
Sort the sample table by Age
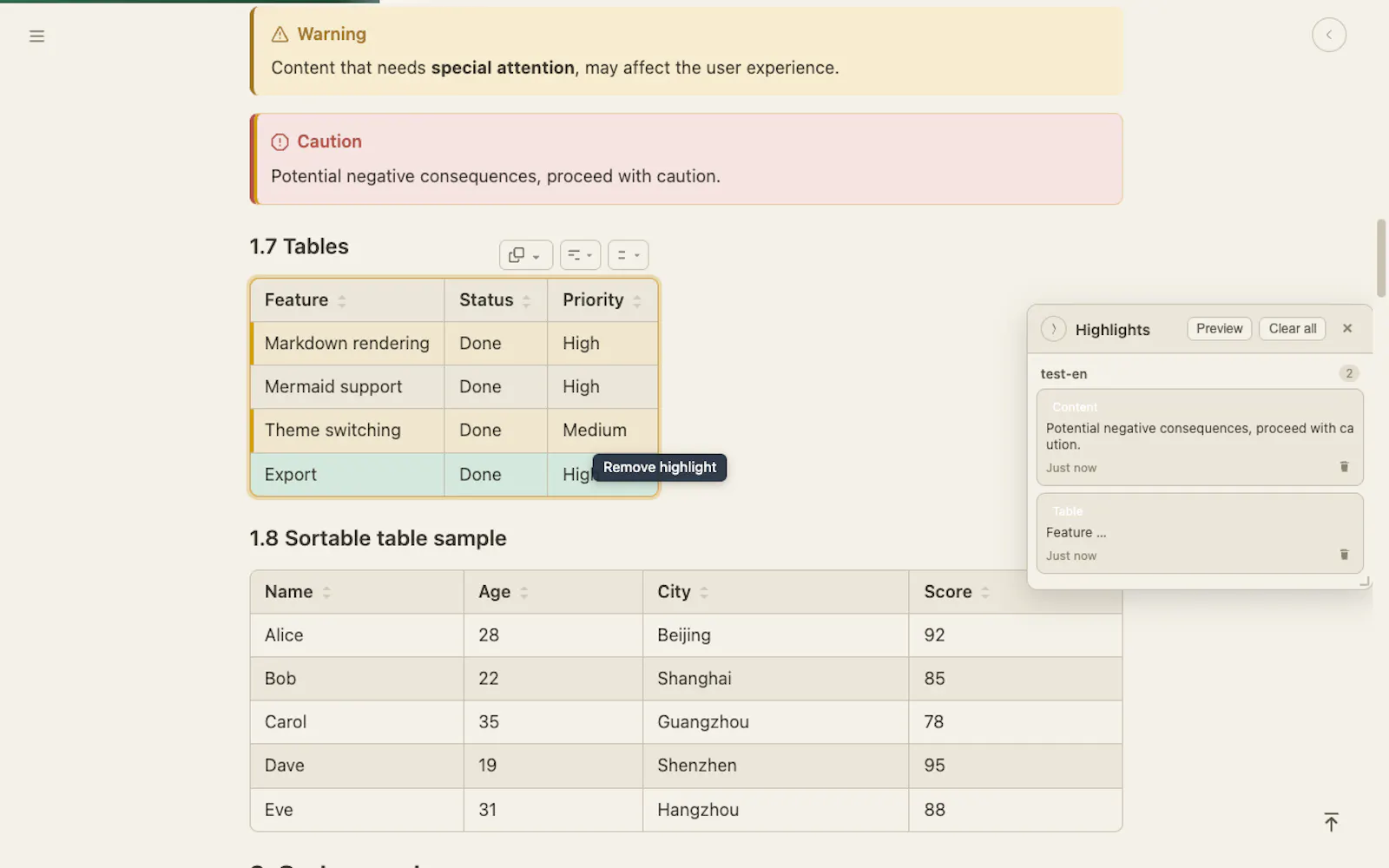(523, 592)
